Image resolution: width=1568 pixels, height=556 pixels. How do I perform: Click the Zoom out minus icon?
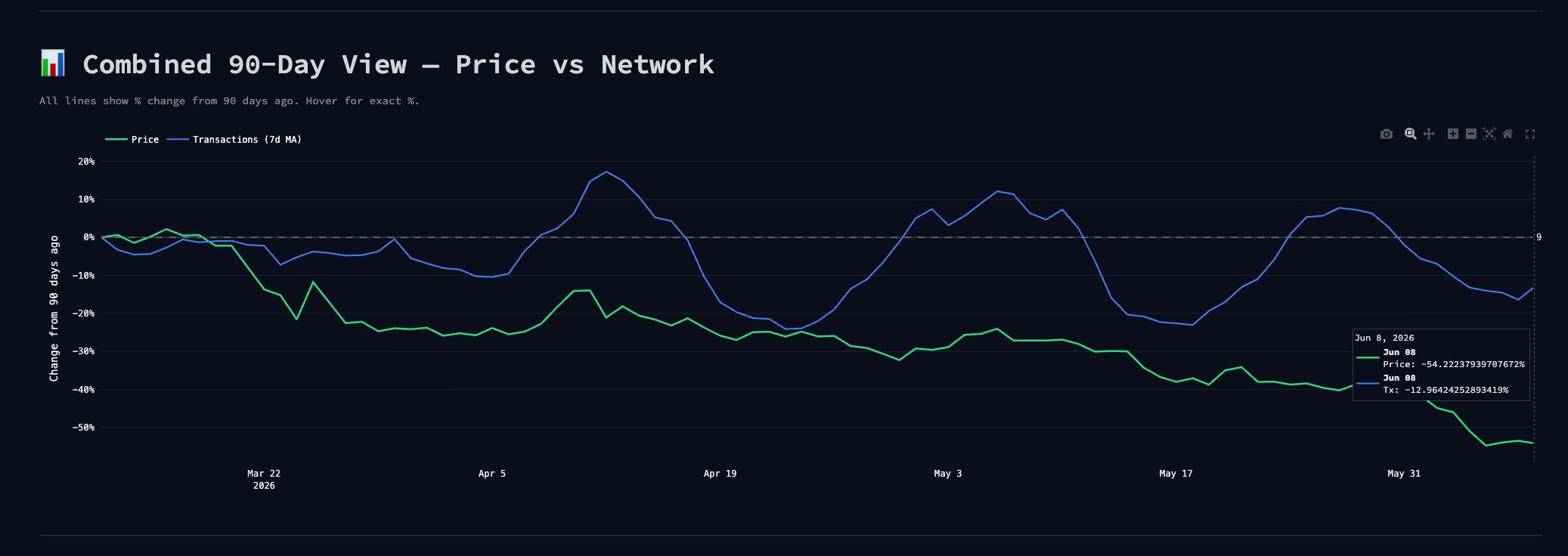coord(1470,134)
